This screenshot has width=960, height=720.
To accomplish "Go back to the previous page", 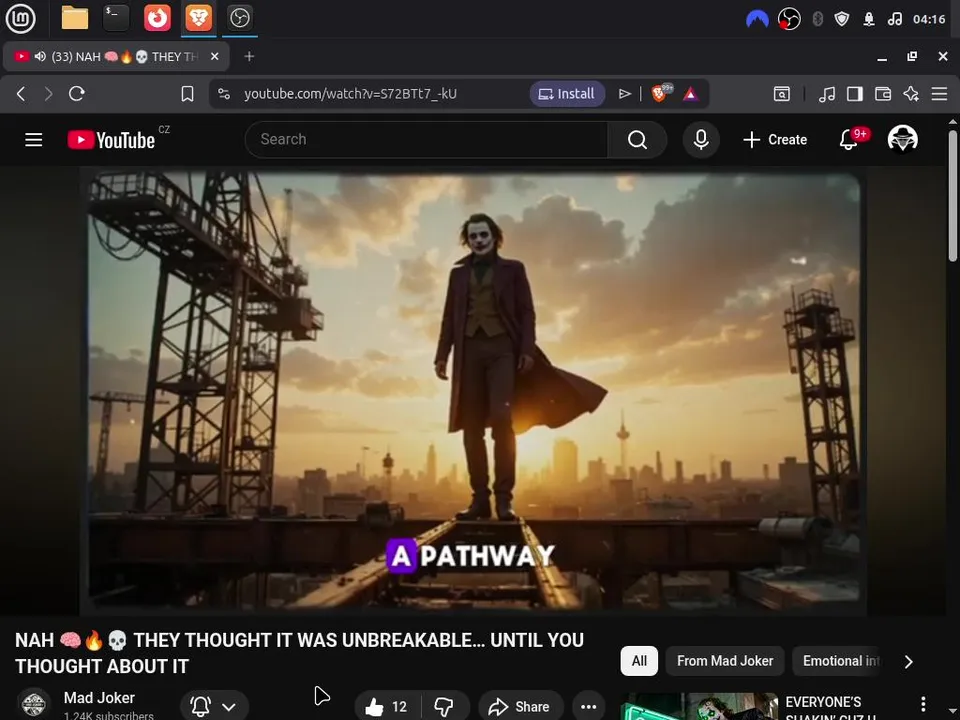I will point(21,94).
